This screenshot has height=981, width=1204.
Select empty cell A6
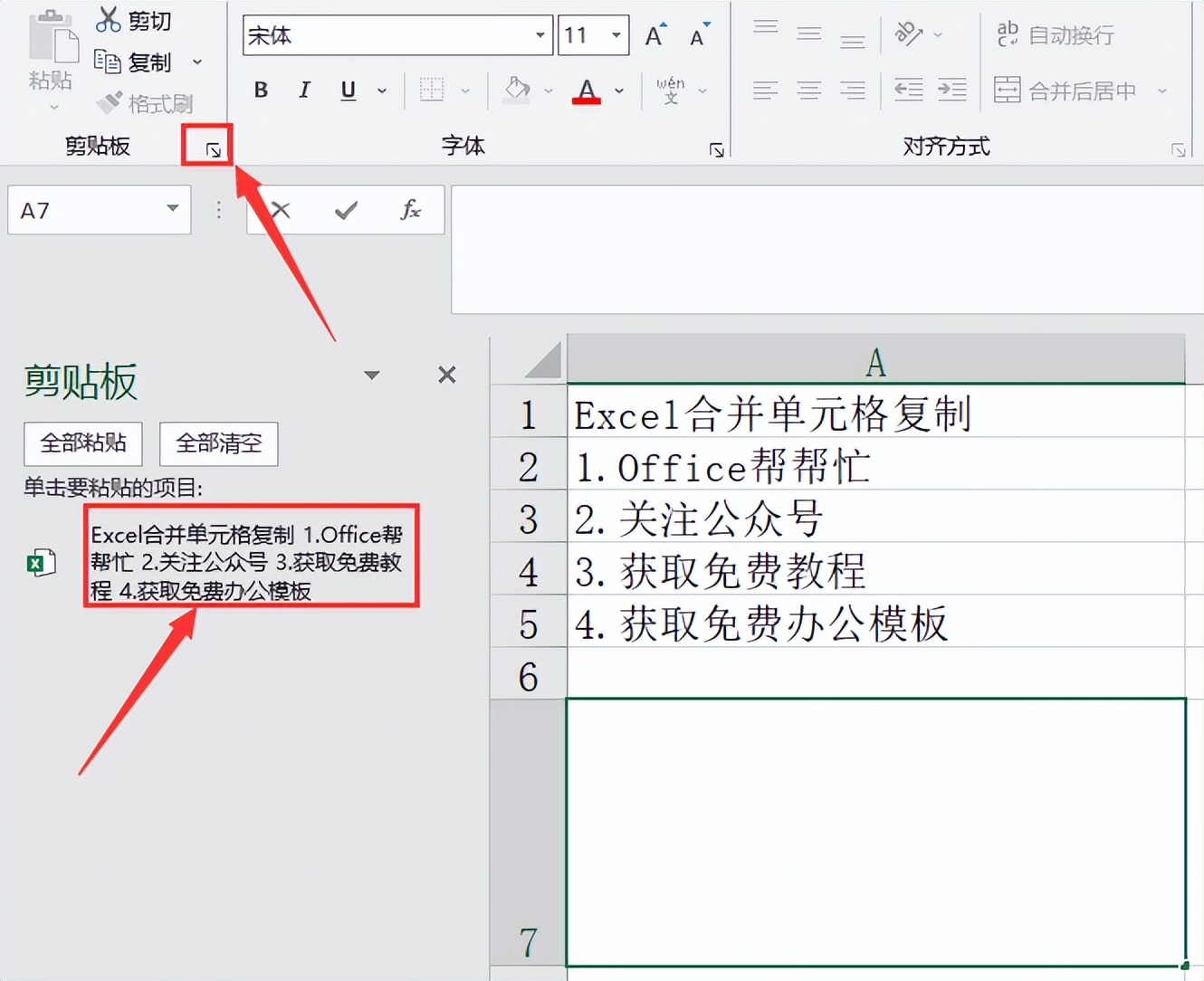(876, 673)
